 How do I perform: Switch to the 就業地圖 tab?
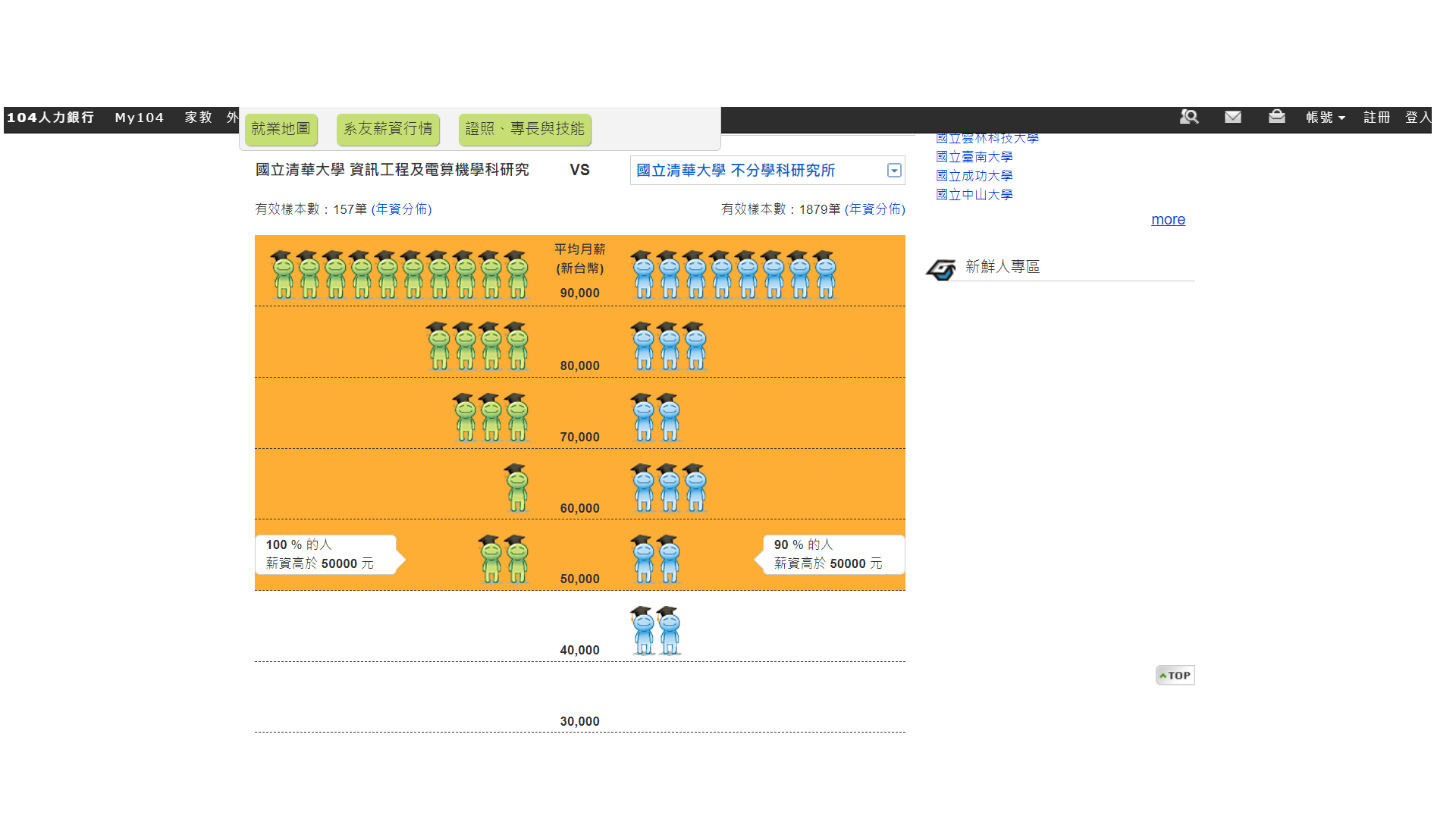pyautogui.click(x=281, y=129)
